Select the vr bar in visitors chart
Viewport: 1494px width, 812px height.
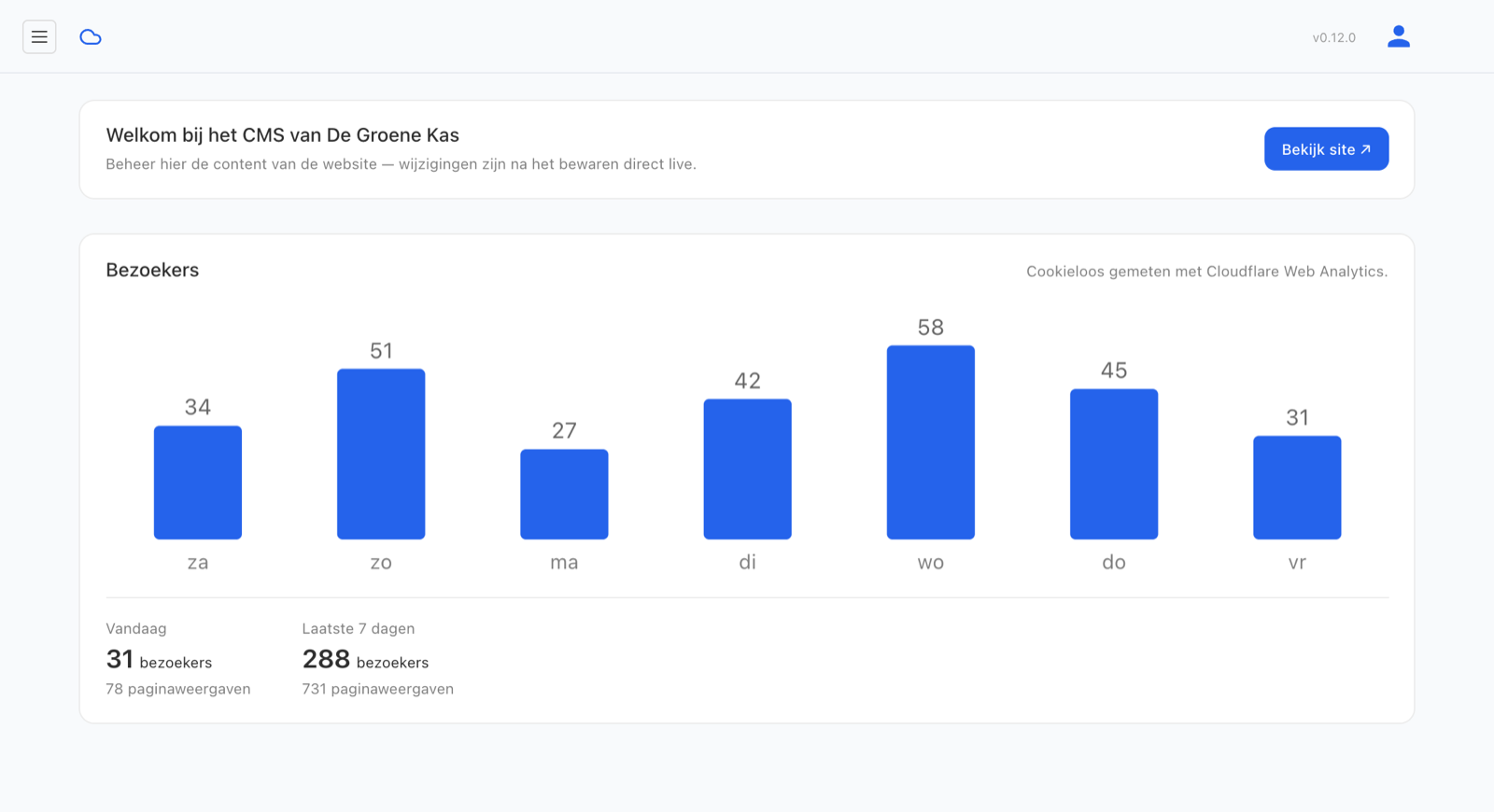click(1297, 487)
